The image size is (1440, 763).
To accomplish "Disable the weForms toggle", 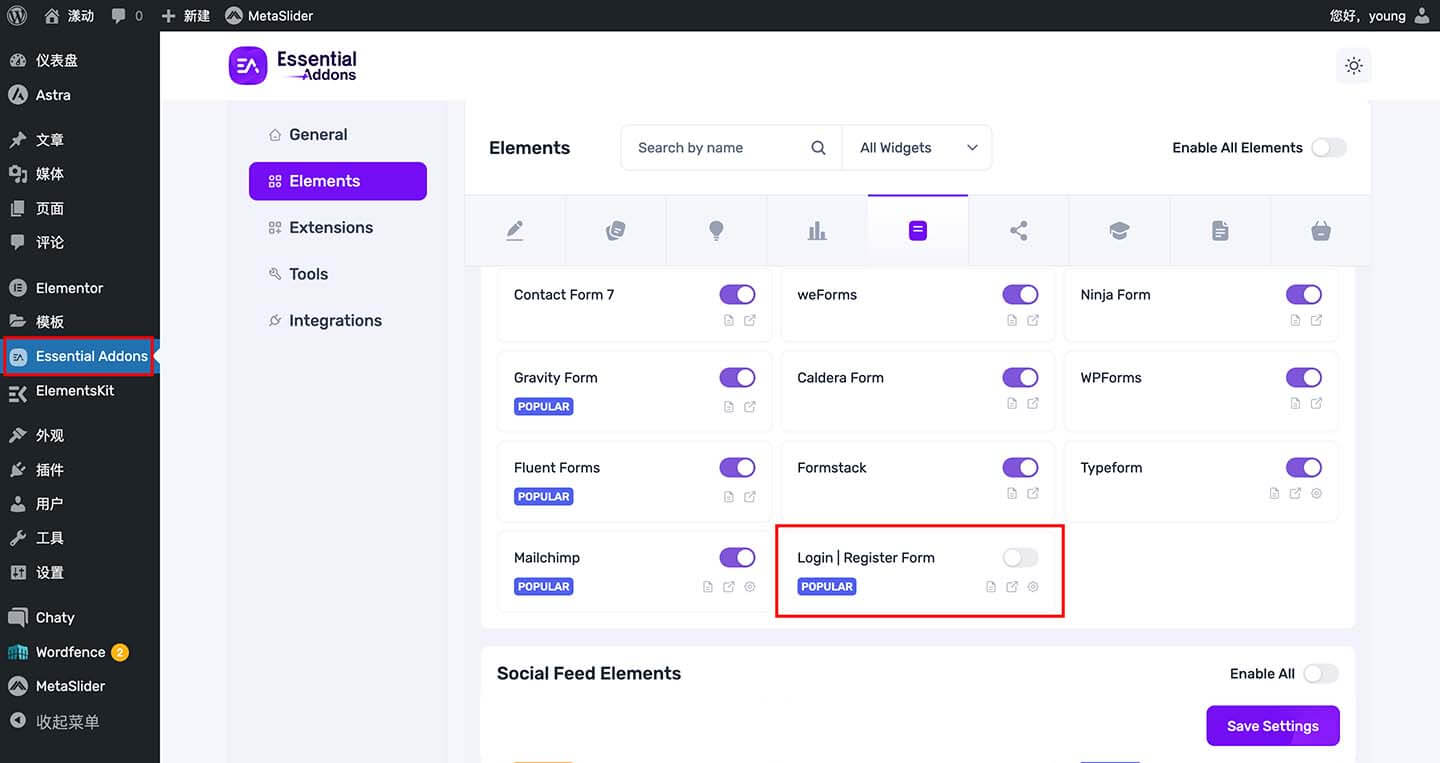I will 1020,294.
